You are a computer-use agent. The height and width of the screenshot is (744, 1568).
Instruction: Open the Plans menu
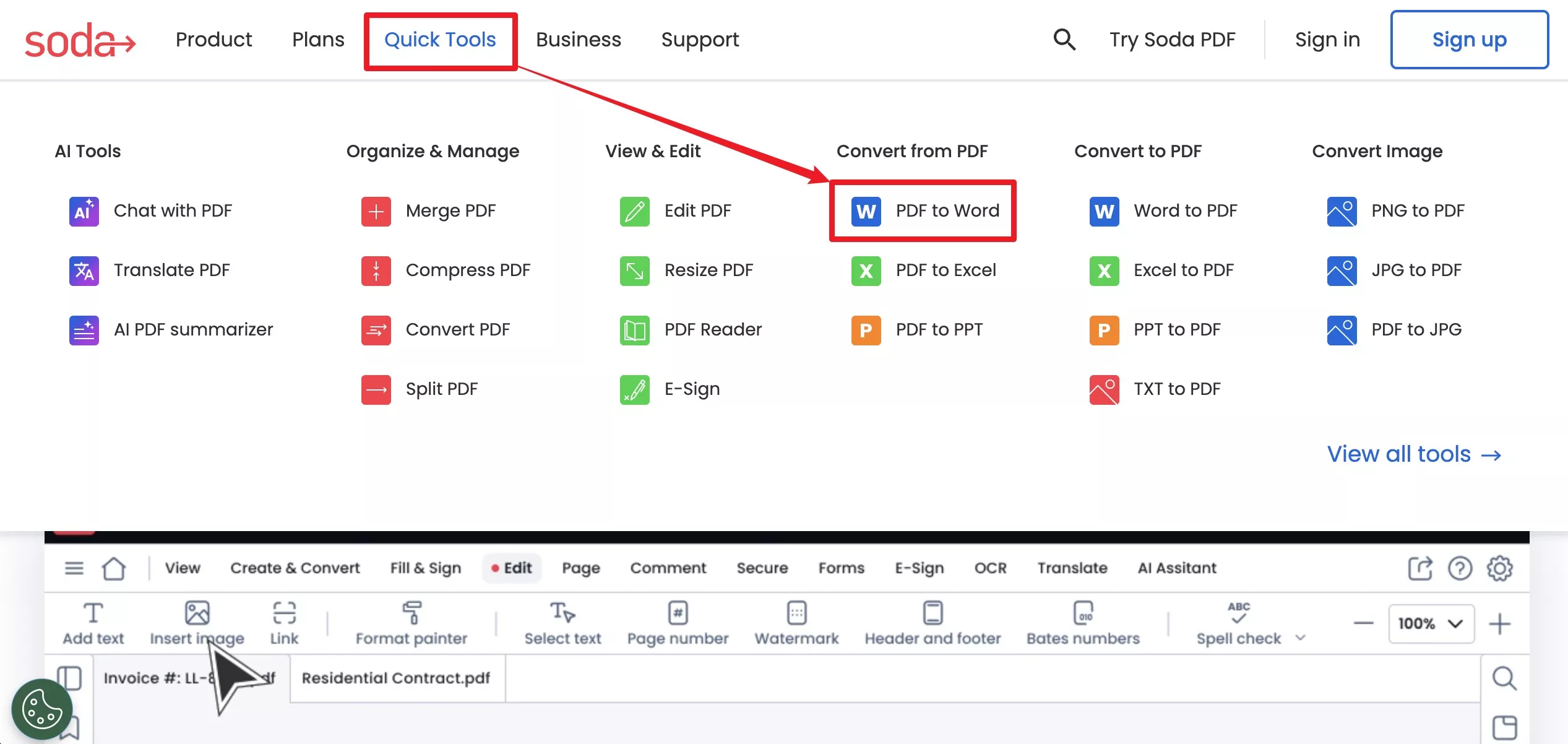pos(318,40)
